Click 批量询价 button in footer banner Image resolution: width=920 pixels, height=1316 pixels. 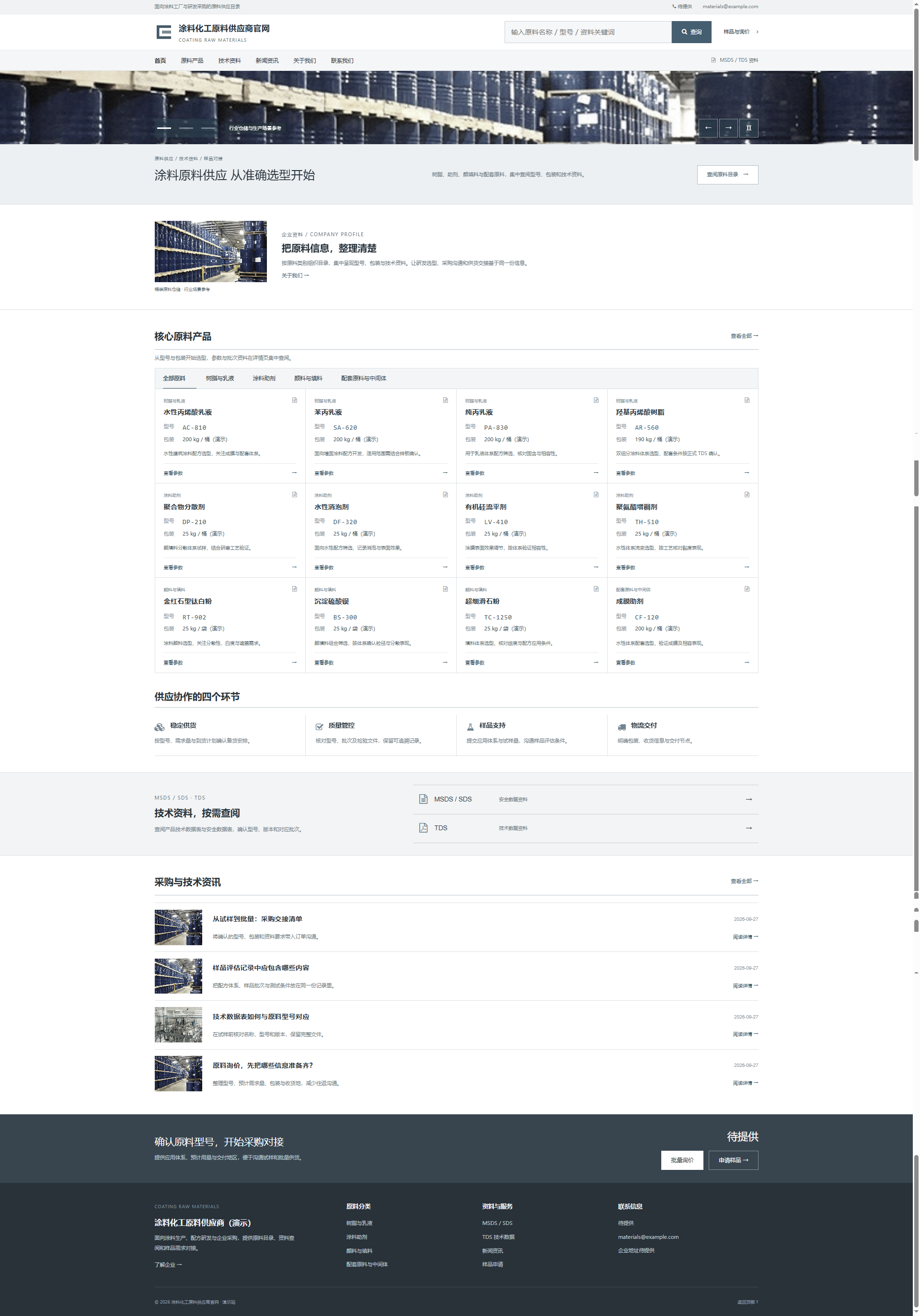click(682, 1160)
